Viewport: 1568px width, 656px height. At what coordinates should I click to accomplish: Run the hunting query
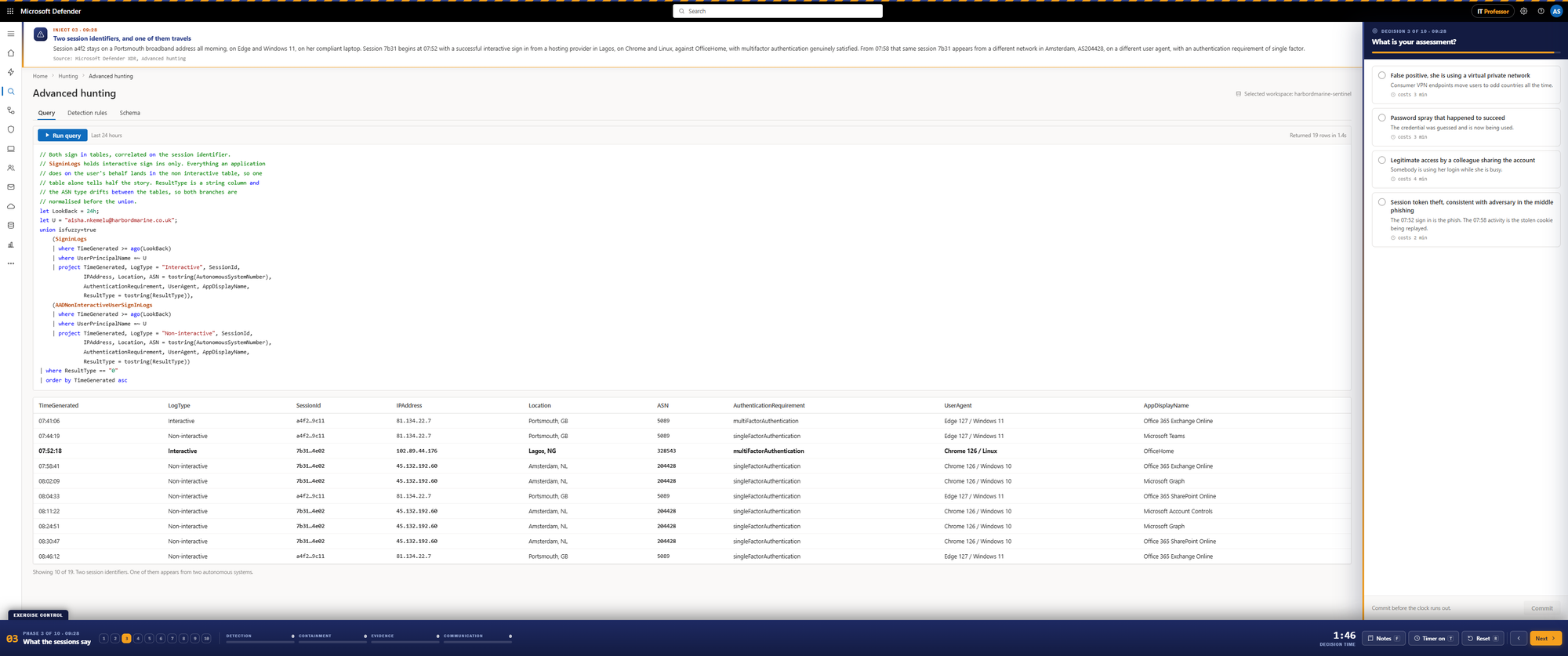(x=63, y=136)
